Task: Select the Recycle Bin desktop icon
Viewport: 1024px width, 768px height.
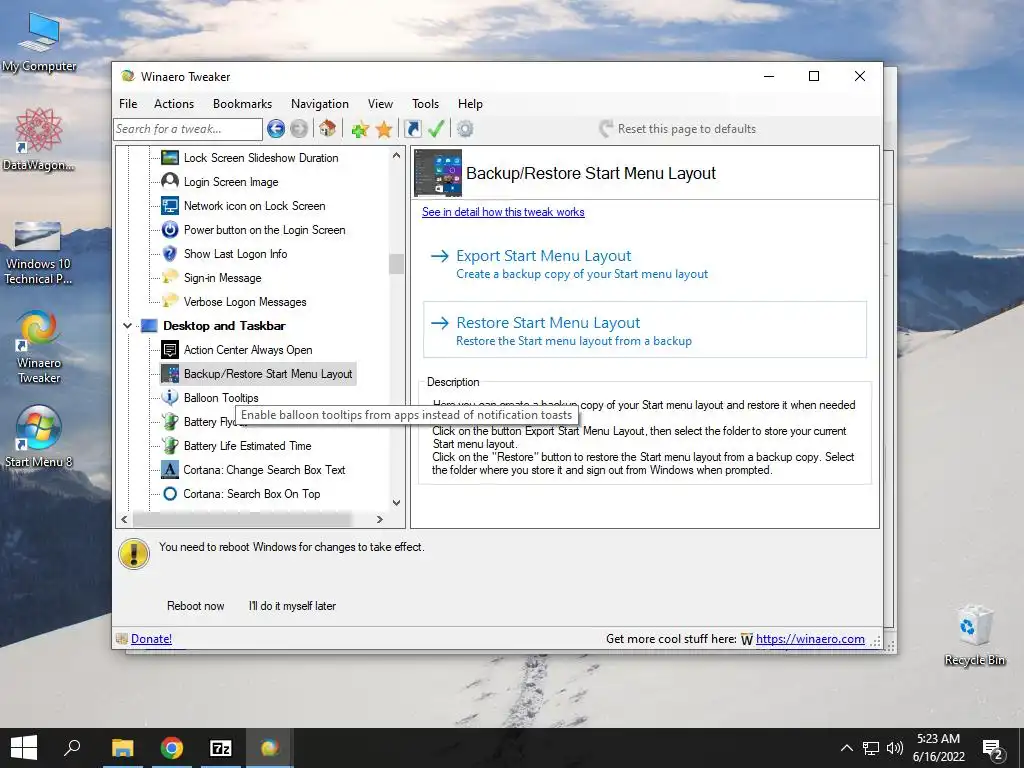Action: pos(974,635)
